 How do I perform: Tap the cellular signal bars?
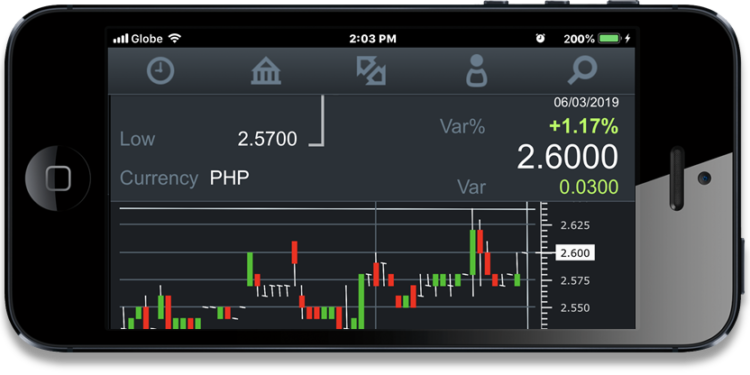pos(121,39)
